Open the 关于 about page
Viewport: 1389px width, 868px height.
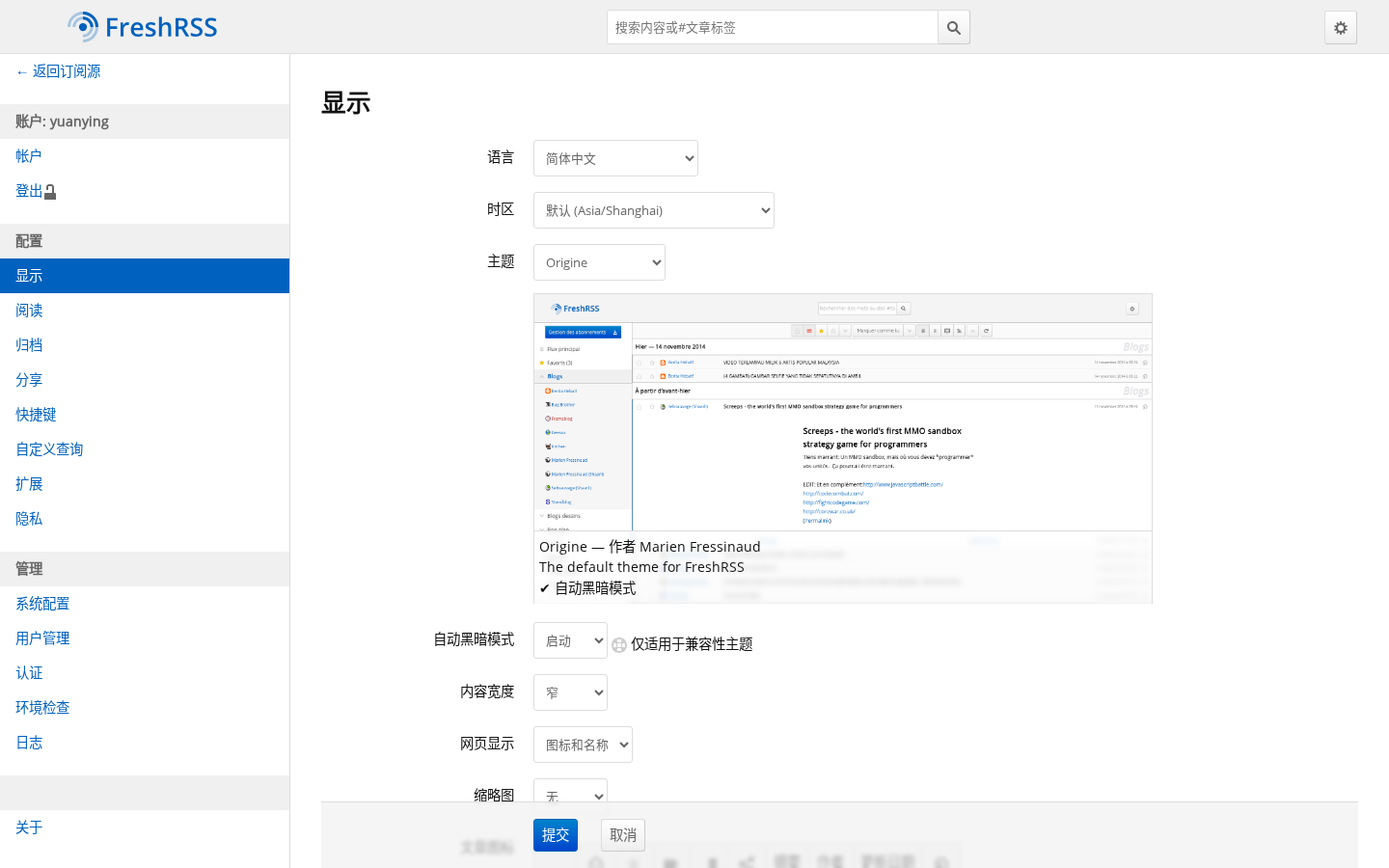[x=145, y=827]
